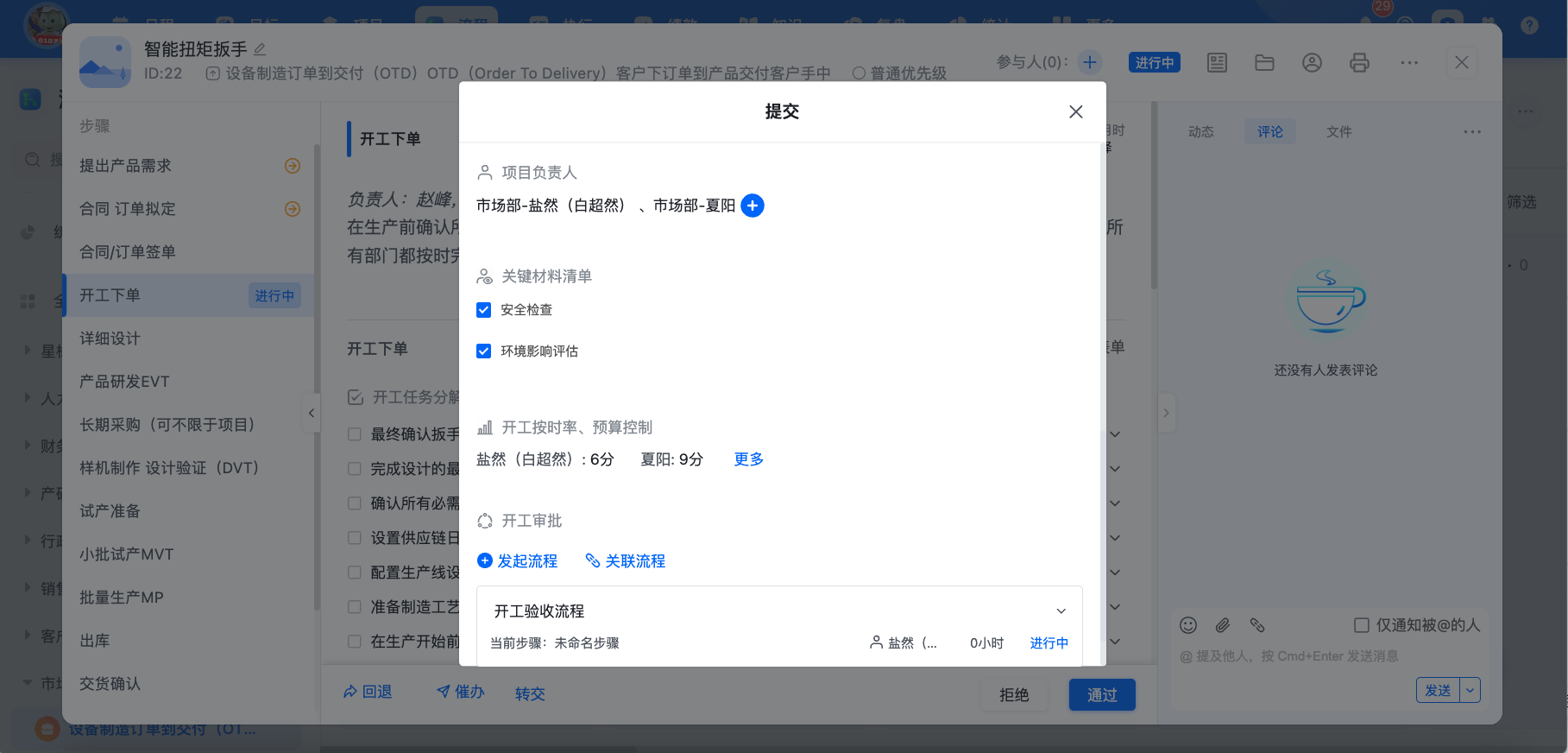This screenshot has height=753, width=1568.
Task: Select the 批量生产MP step
Action: pyautogui.click(x=188, y=598)
